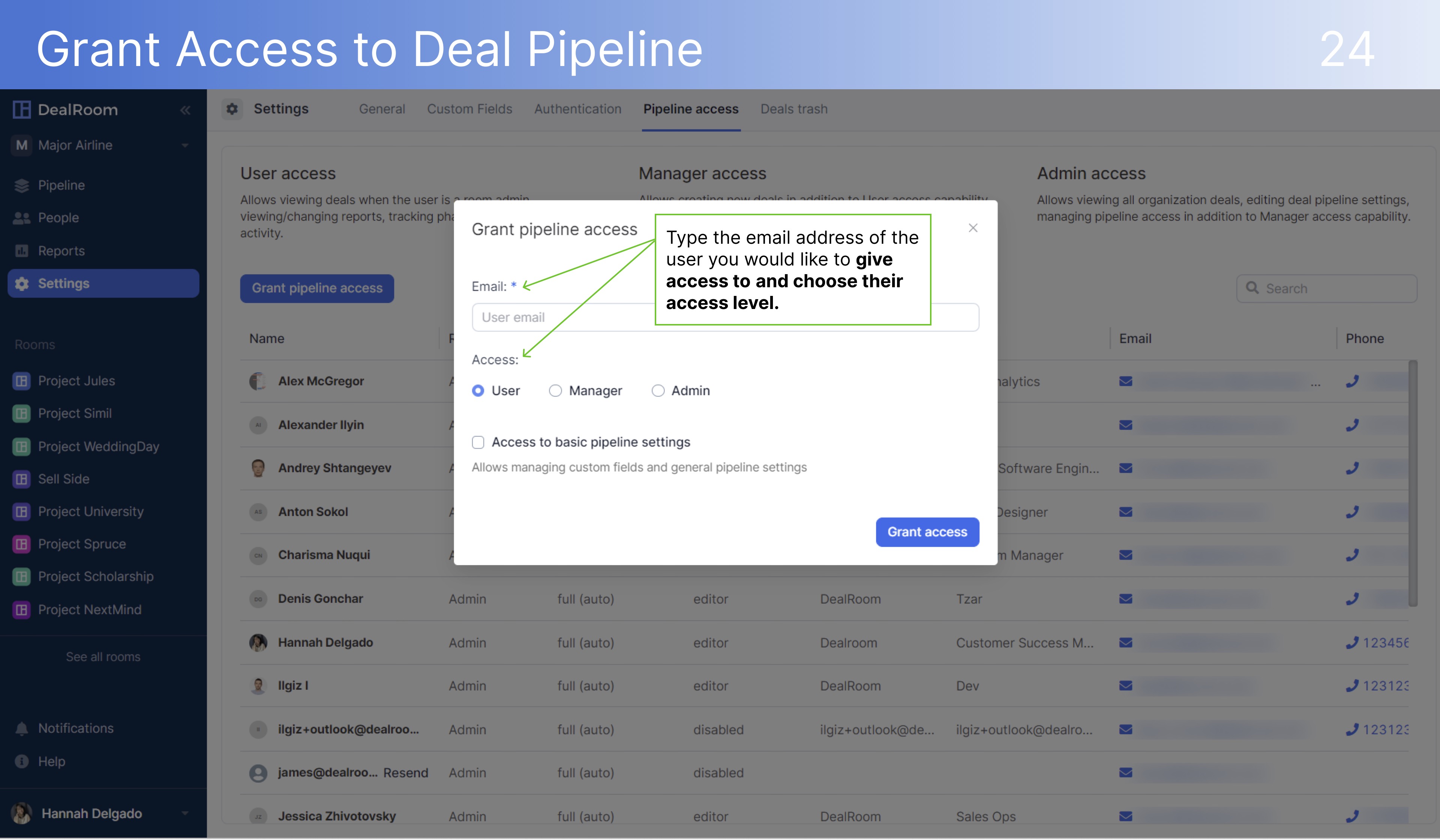Select the Admin access radio button
The height and width of the screenshot is (840, 1440).
point(658,390)
